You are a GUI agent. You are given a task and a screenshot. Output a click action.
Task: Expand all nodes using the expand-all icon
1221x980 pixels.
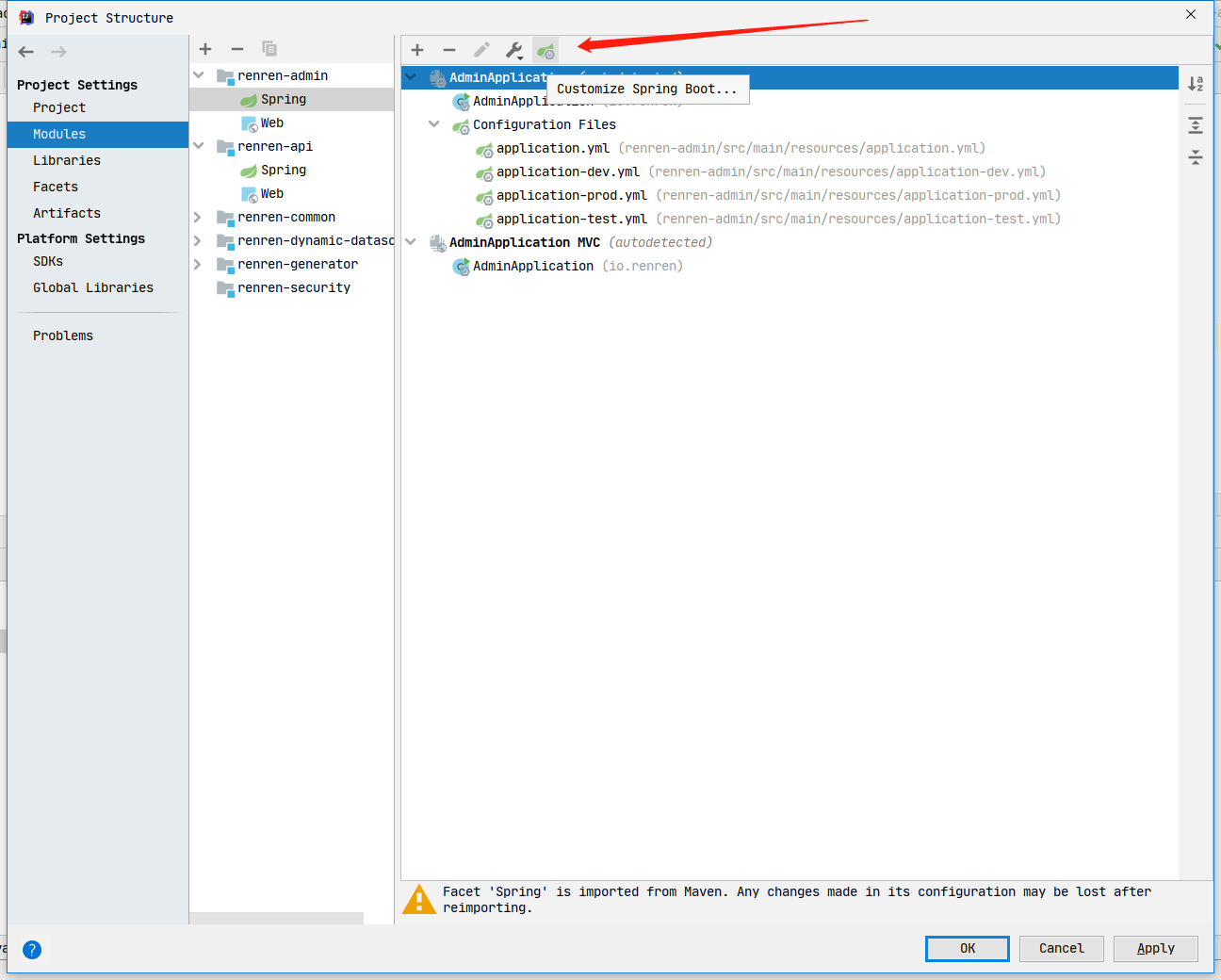pyautogui.click(x=1195, y=124)
